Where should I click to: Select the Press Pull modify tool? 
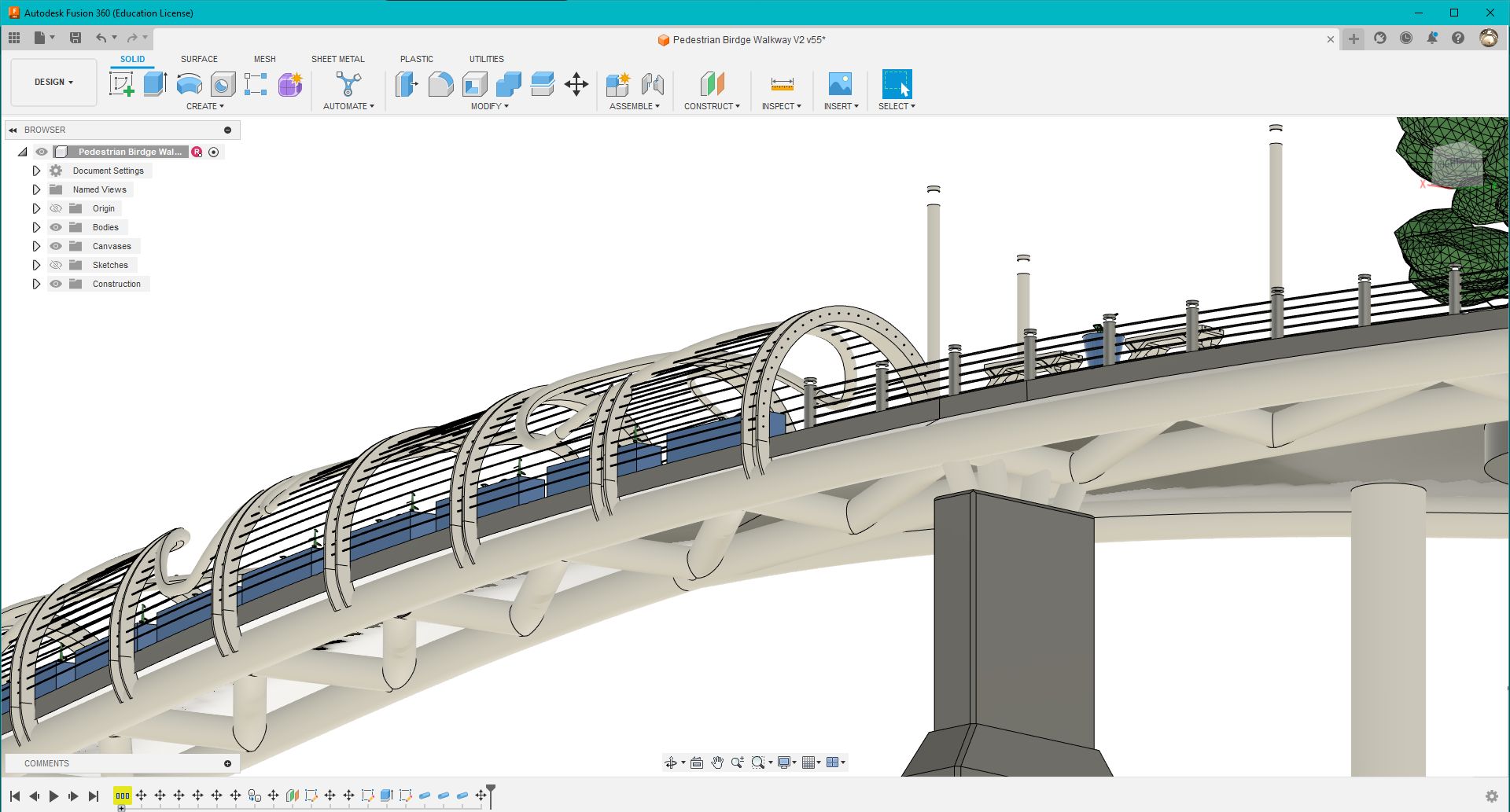coord(407,84)
